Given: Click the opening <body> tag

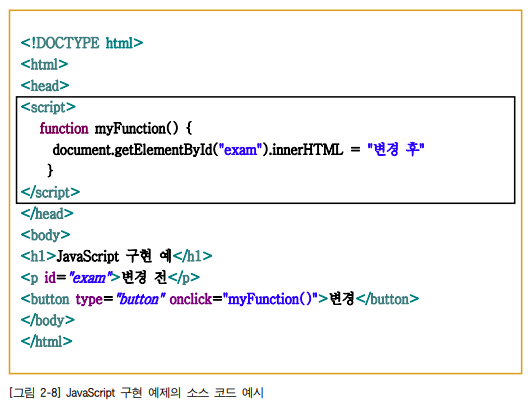Looking at the screenshot, I should coord(45,235).
